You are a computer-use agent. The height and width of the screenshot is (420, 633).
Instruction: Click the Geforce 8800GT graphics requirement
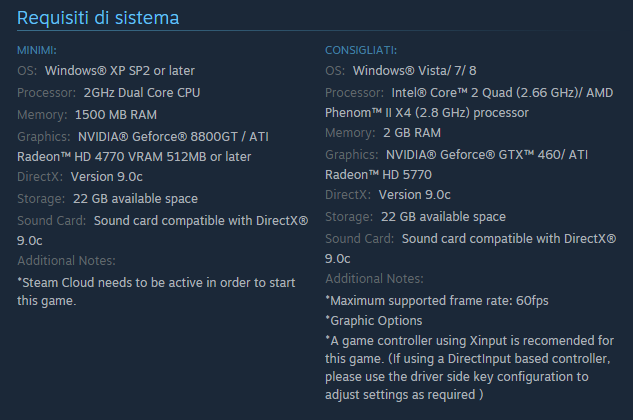173,137
